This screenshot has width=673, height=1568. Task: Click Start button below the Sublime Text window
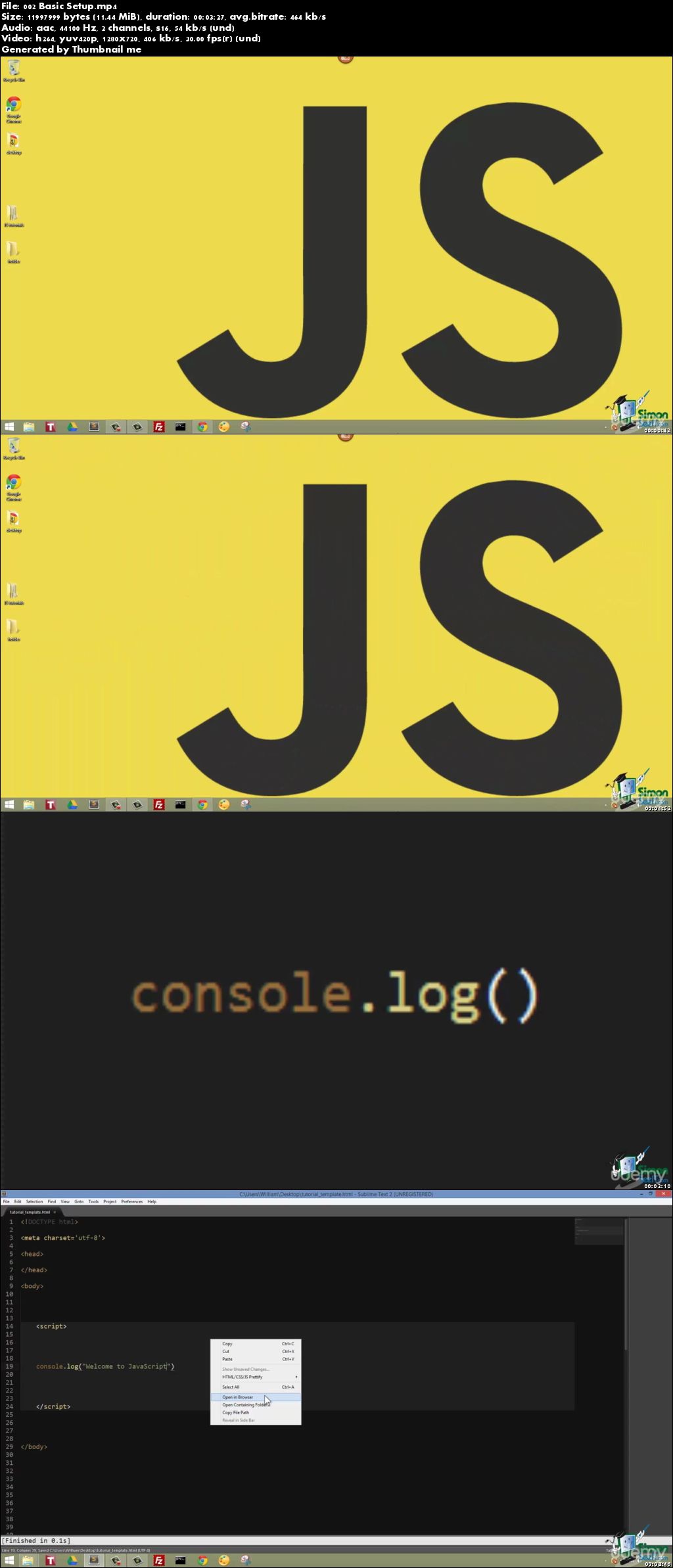(x=9, y=1560)
